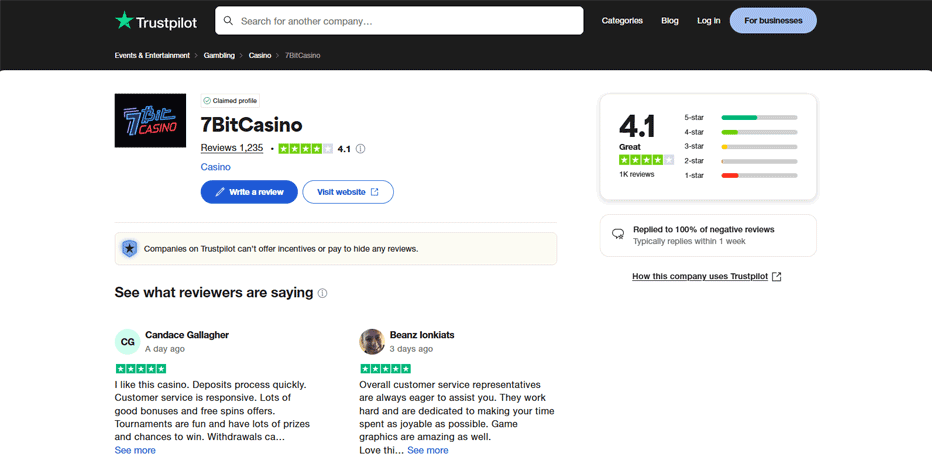
Task: Click Candace Gallagher's five-star rating
Action: click(x=140, y=368)
